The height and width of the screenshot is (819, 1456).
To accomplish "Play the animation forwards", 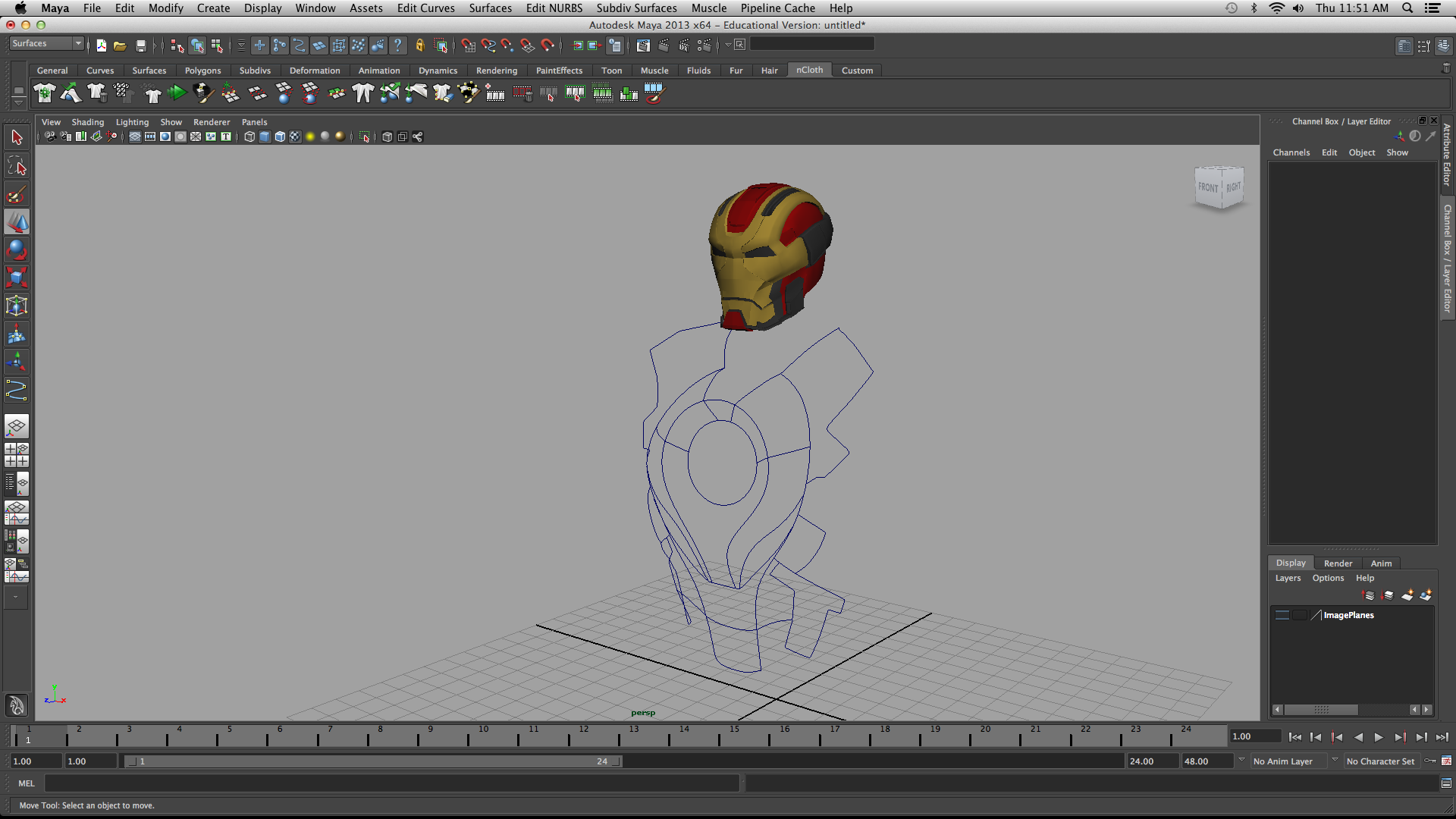I will coord(1379,737).
